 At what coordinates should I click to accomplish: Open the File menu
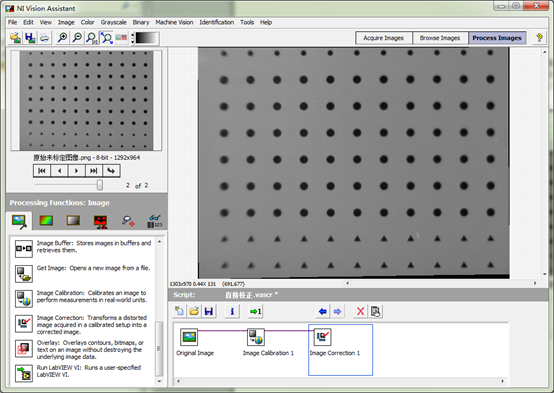click(x=12, y=22)
